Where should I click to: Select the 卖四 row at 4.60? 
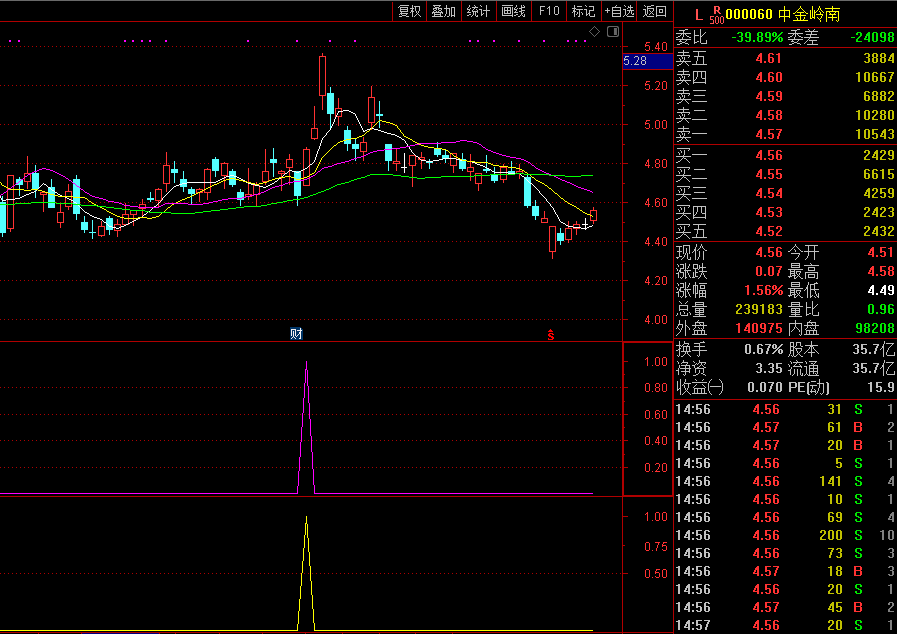[x=785, y=77]
